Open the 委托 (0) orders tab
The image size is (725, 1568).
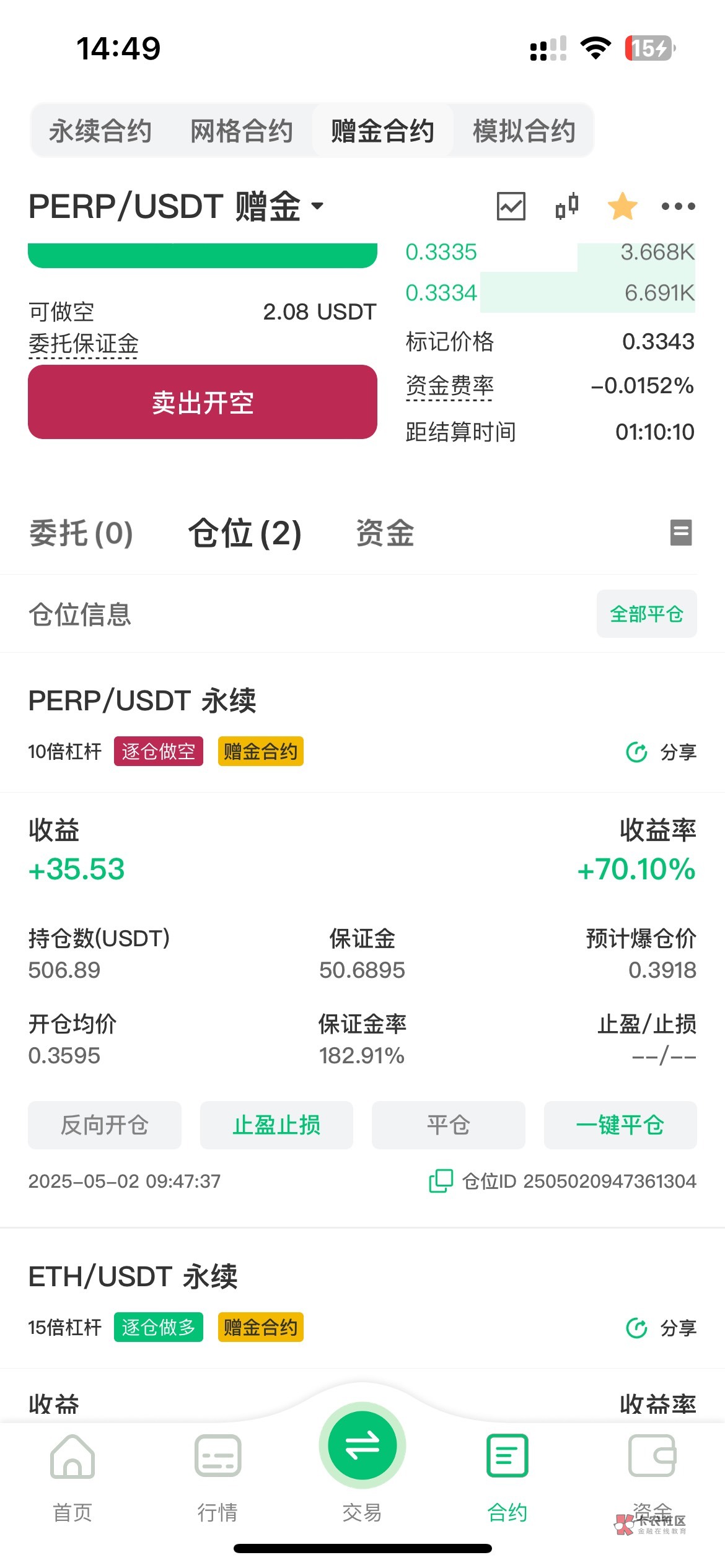tap(81, 533)
